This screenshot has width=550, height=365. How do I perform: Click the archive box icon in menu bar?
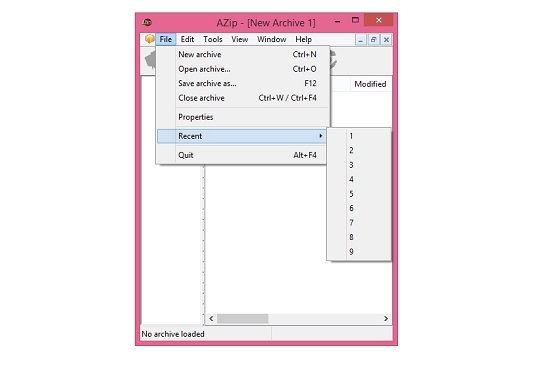[149, 39]
